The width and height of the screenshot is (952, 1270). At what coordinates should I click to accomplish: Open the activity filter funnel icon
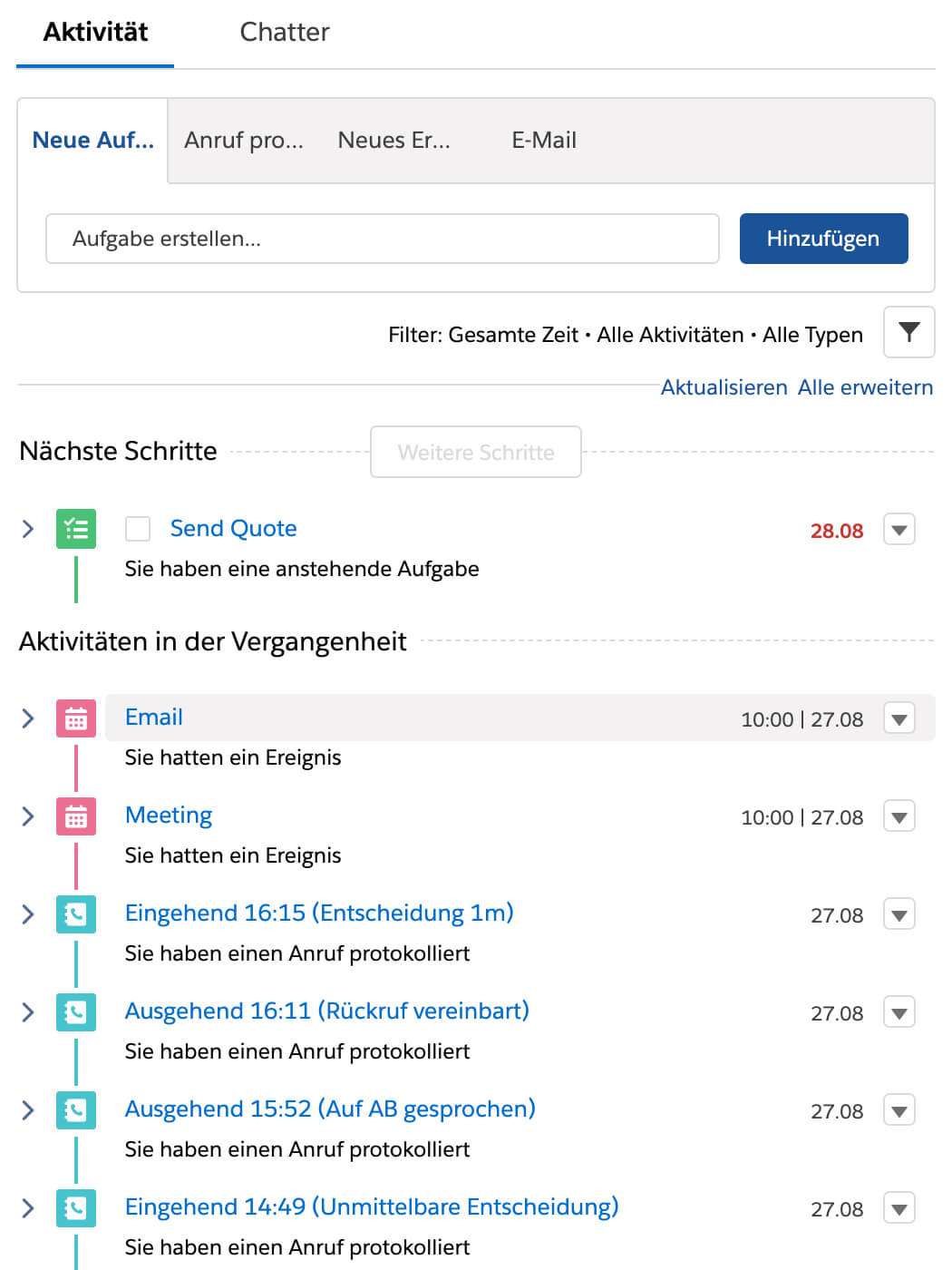tap(908, 332)
